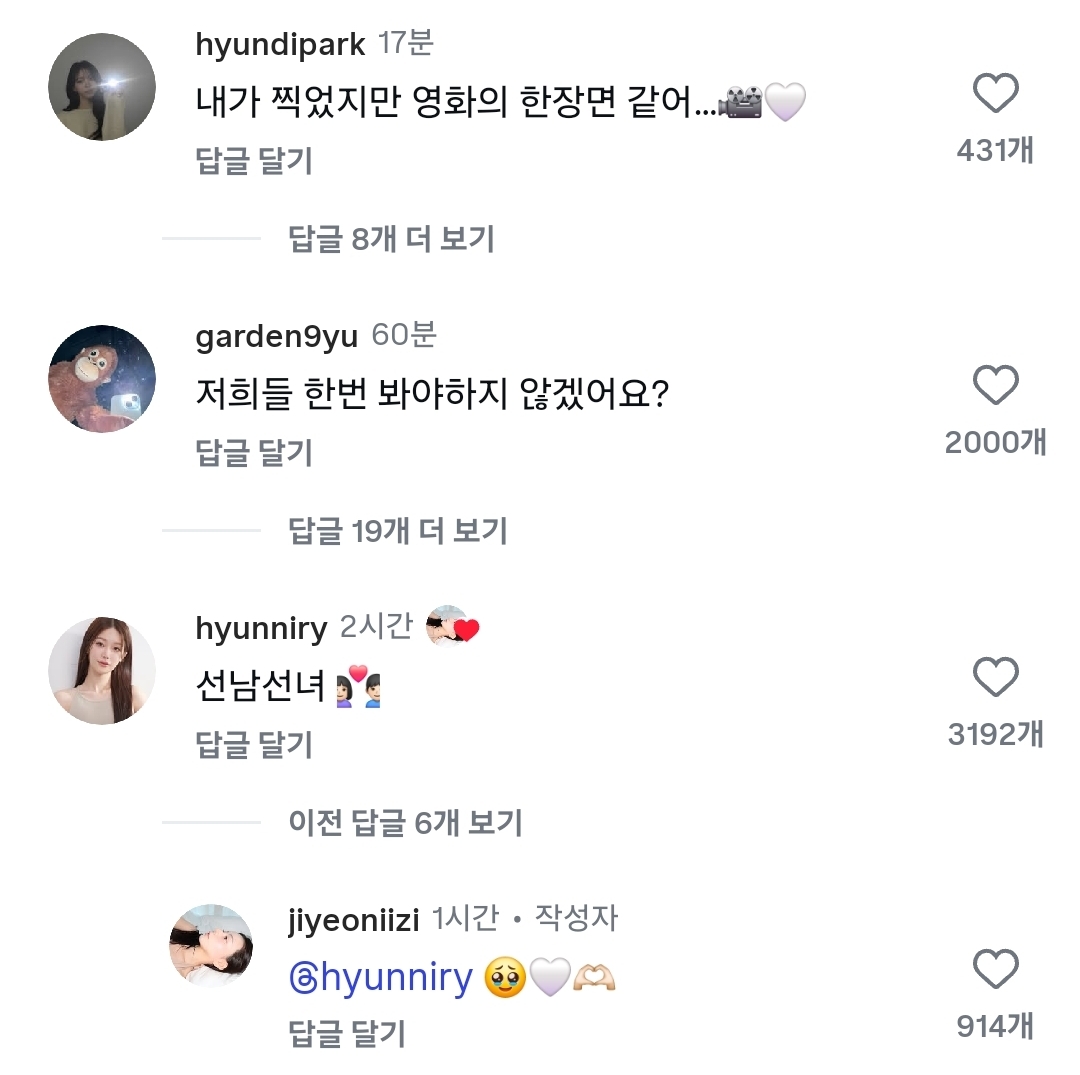Viewport: 1080px width, 1075px height.
Task: Like garden9yu's comment with the heart
Action: (995, 386)
